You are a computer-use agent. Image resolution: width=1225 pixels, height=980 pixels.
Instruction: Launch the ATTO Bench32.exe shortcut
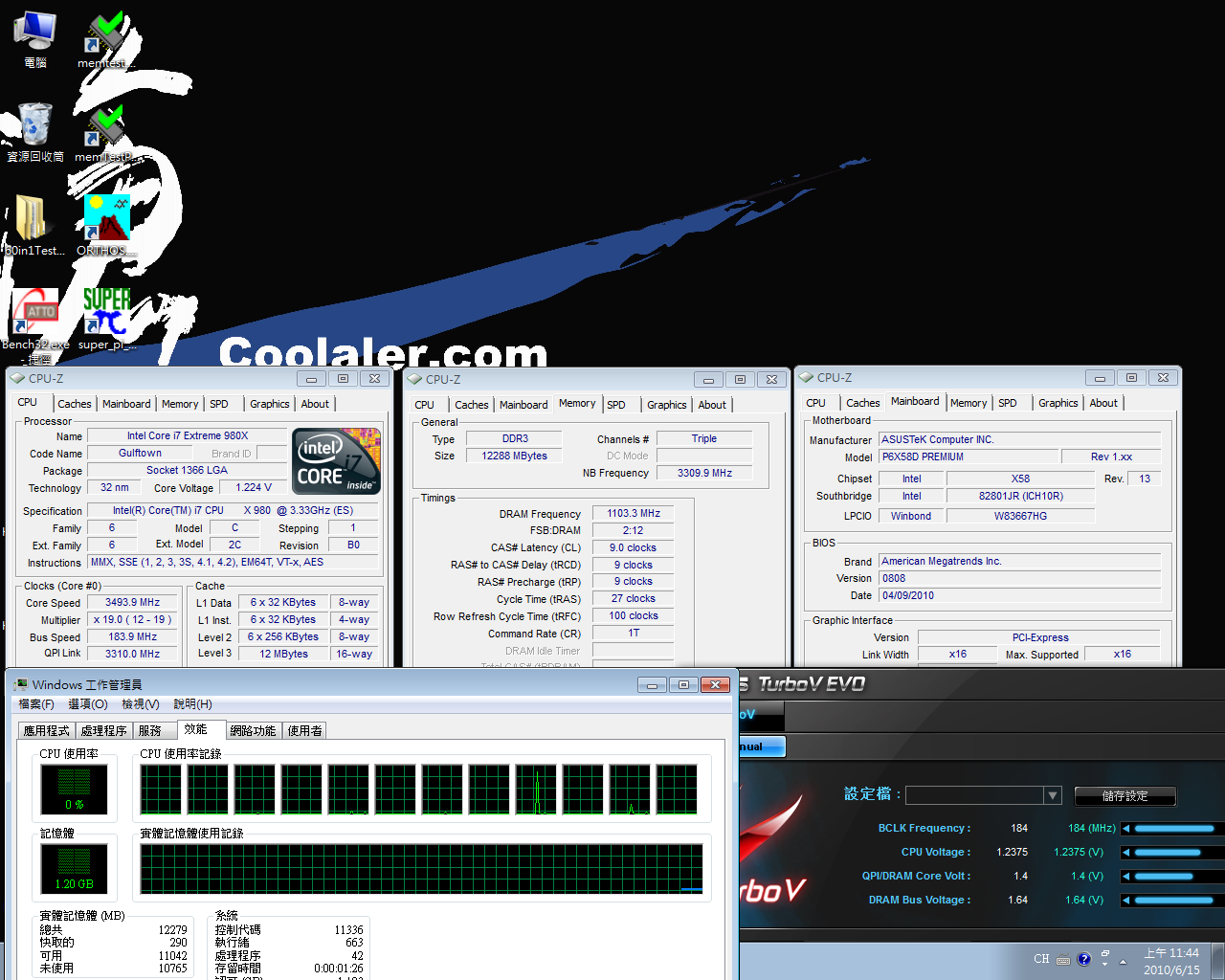point(34,325)
